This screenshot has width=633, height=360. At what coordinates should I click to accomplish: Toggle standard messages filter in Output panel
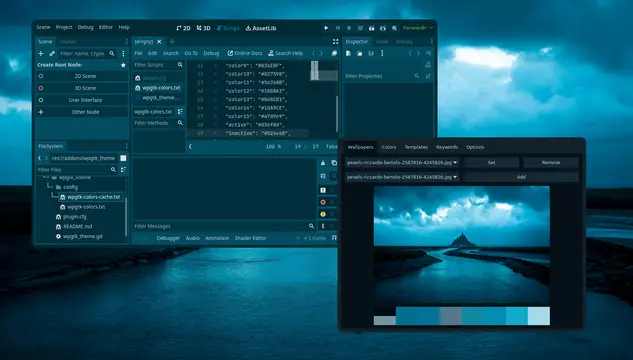click(x=323, y=190)
